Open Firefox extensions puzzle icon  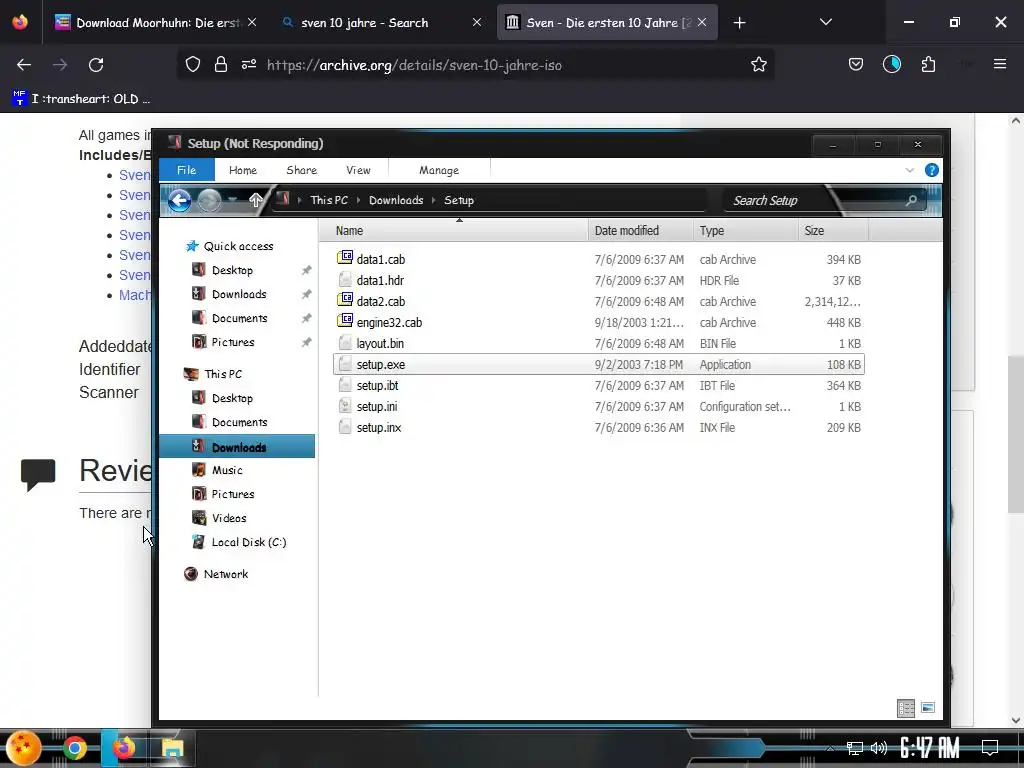click(928, 65)
